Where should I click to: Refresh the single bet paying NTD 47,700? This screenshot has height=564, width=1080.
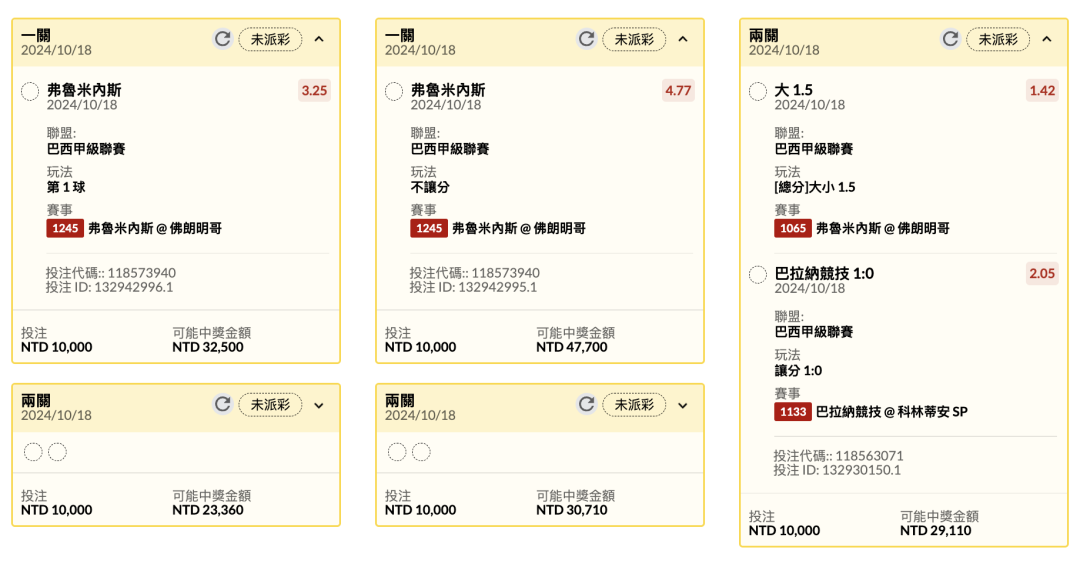pos(587,39)
